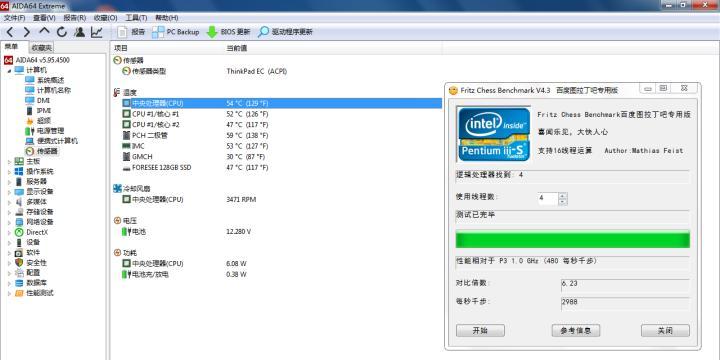Click 驱动程序更新 driver update button
The width and height of the screenshot is (720, 360).
[285, 32]
